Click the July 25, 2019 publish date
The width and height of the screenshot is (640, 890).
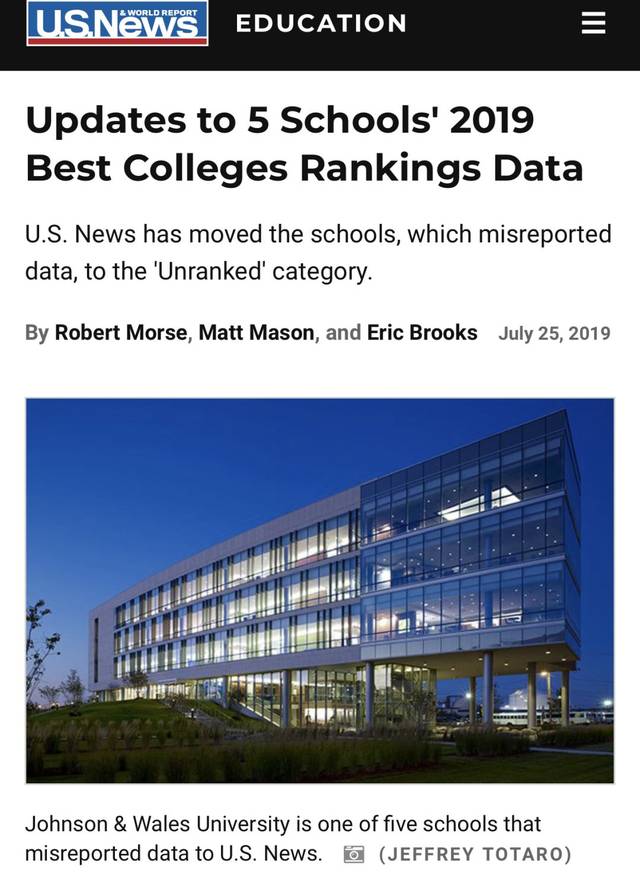(x=554, y=333)
